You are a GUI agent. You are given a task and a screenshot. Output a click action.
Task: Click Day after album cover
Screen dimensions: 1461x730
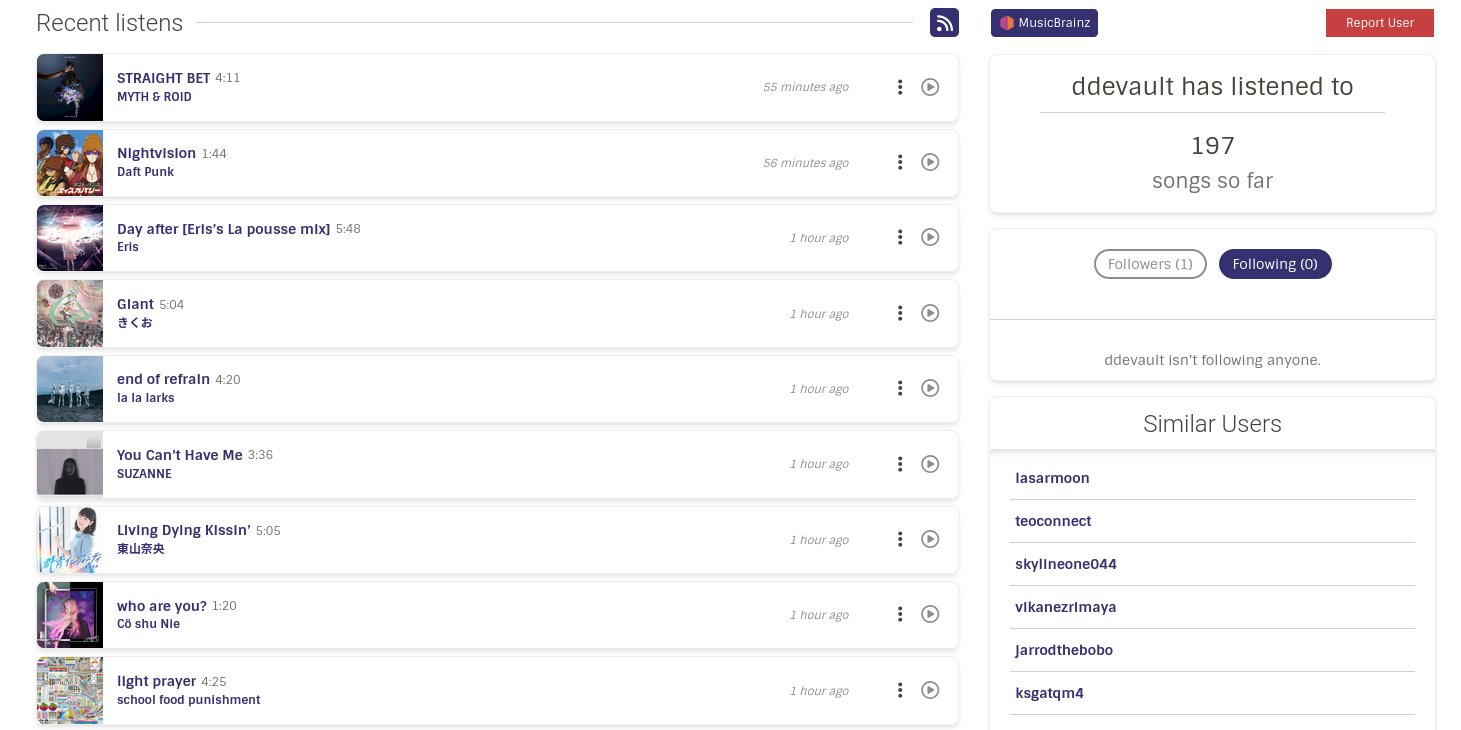(70, 238)
